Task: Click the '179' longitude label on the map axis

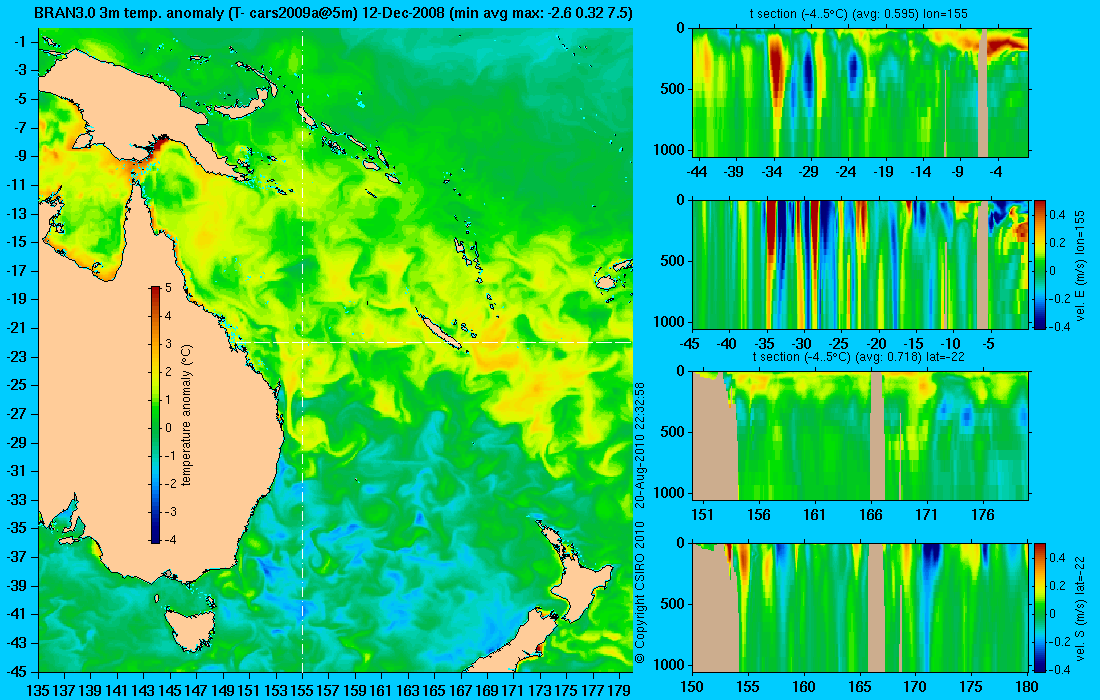Action: click(x=619, y=691)
